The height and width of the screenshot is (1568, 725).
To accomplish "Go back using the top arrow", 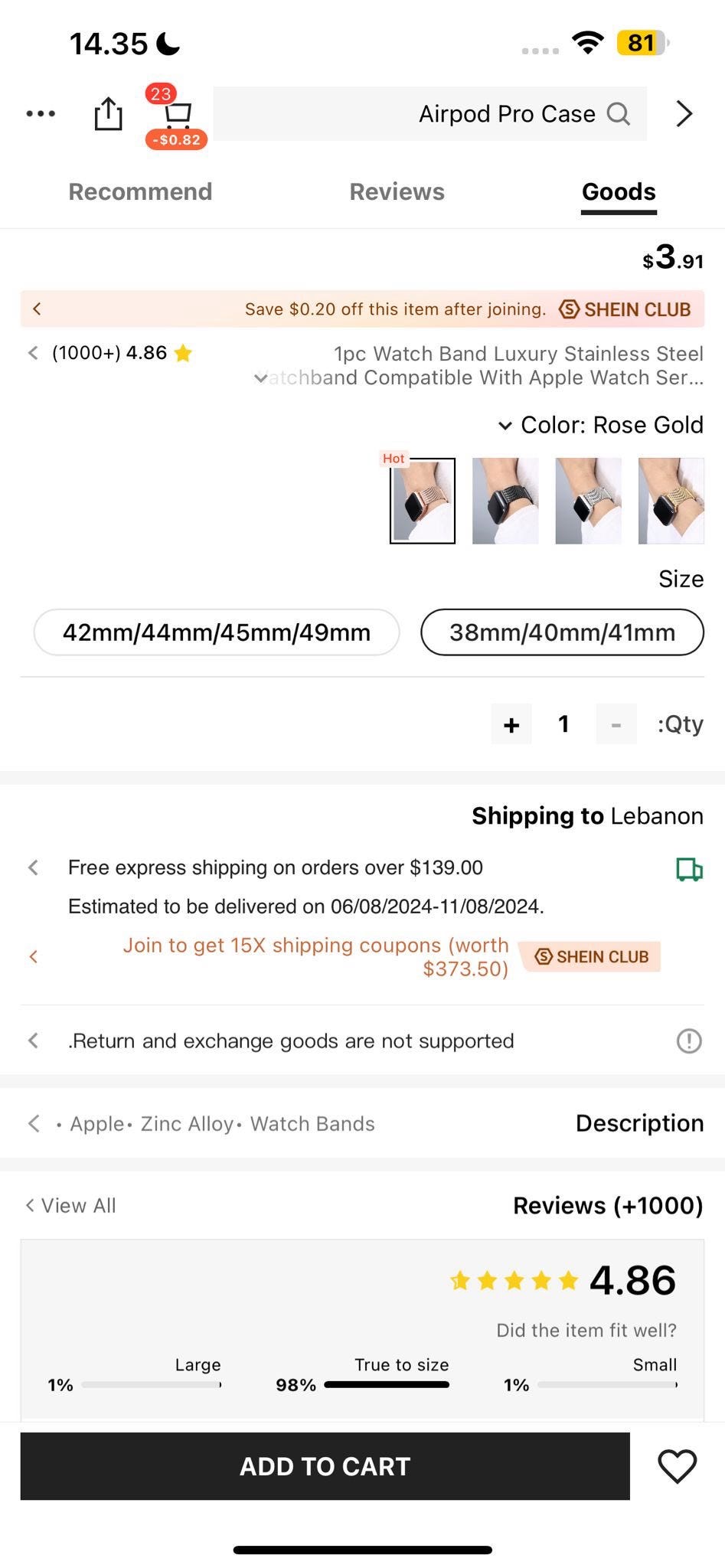I will pyautogui.click(x=684, y=114).
